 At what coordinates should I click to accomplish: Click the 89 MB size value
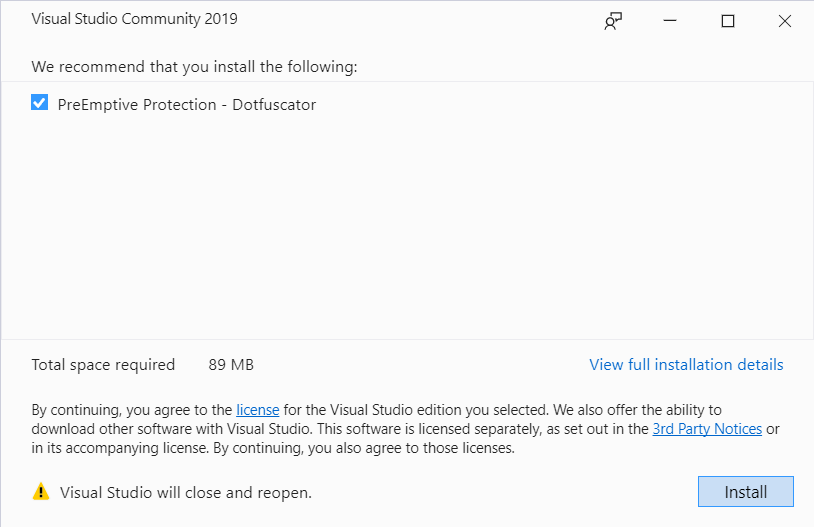point(231,365)
